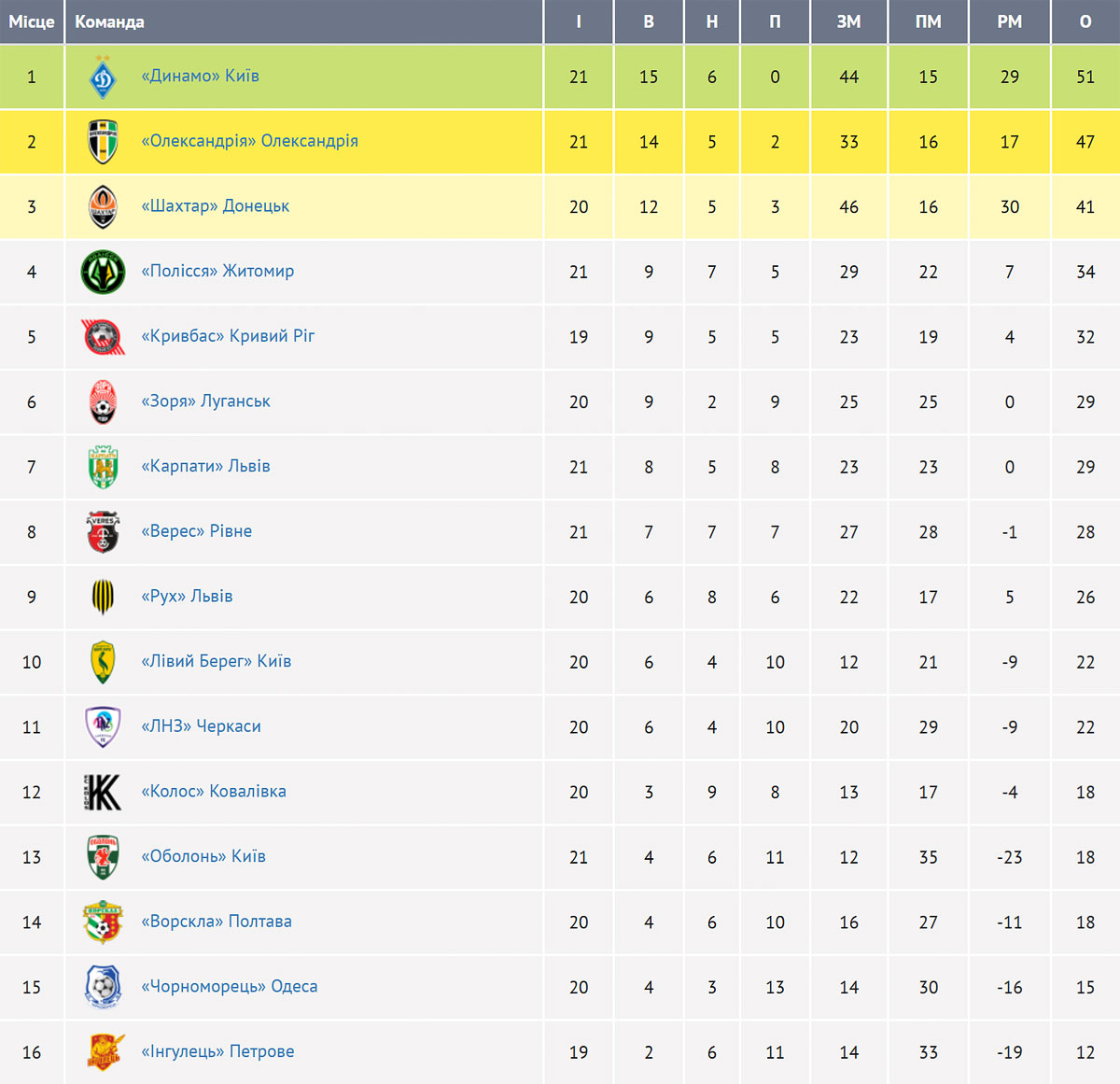This screenshot has height=1084, width=1120.
Task: Click the О points column header
Action: point(1085,21)
